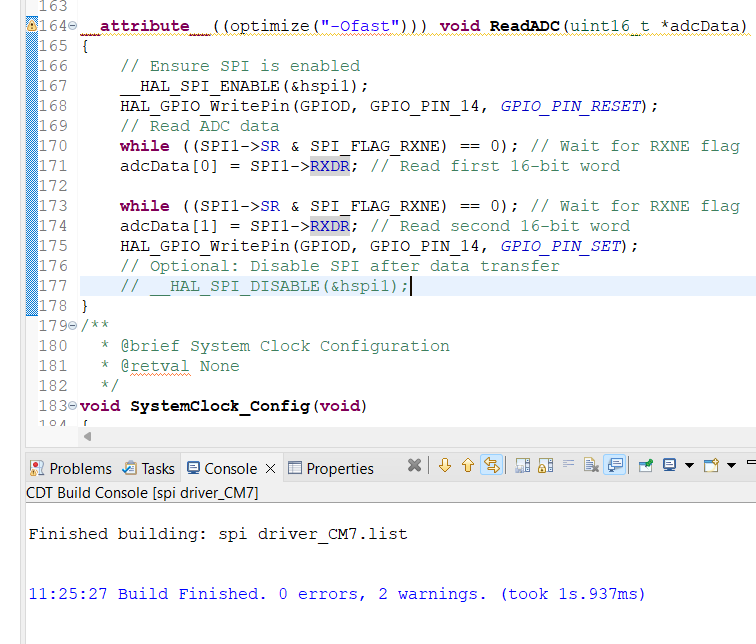Screen dimensions: 756x644
Task: Click __HAL_SPI_ENABLE call on line 167
Action: point(244,86)
